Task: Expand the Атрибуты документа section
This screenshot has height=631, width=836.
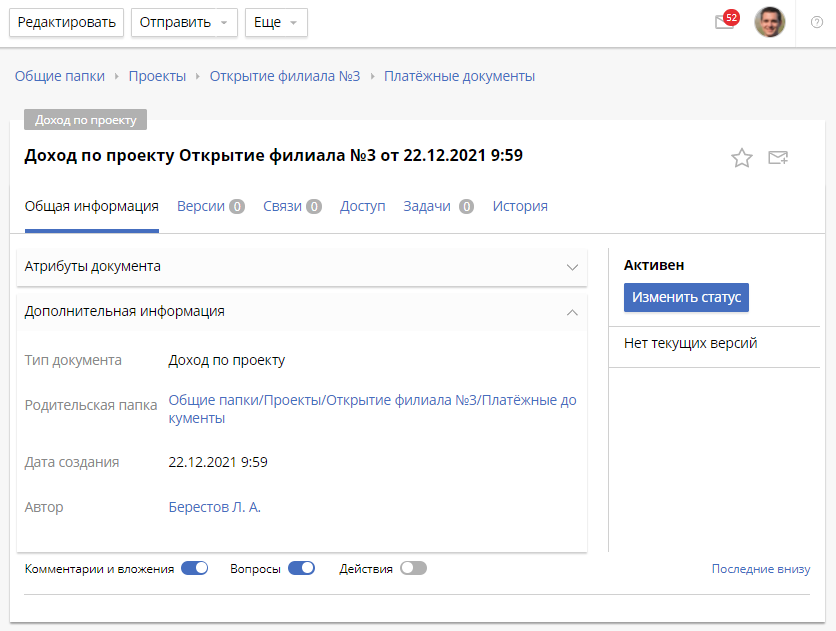Action: point(572,267)
